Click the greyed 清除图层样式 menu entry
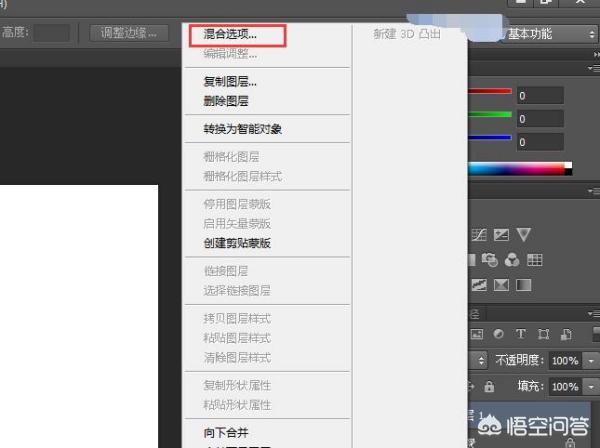 point(237,358)
